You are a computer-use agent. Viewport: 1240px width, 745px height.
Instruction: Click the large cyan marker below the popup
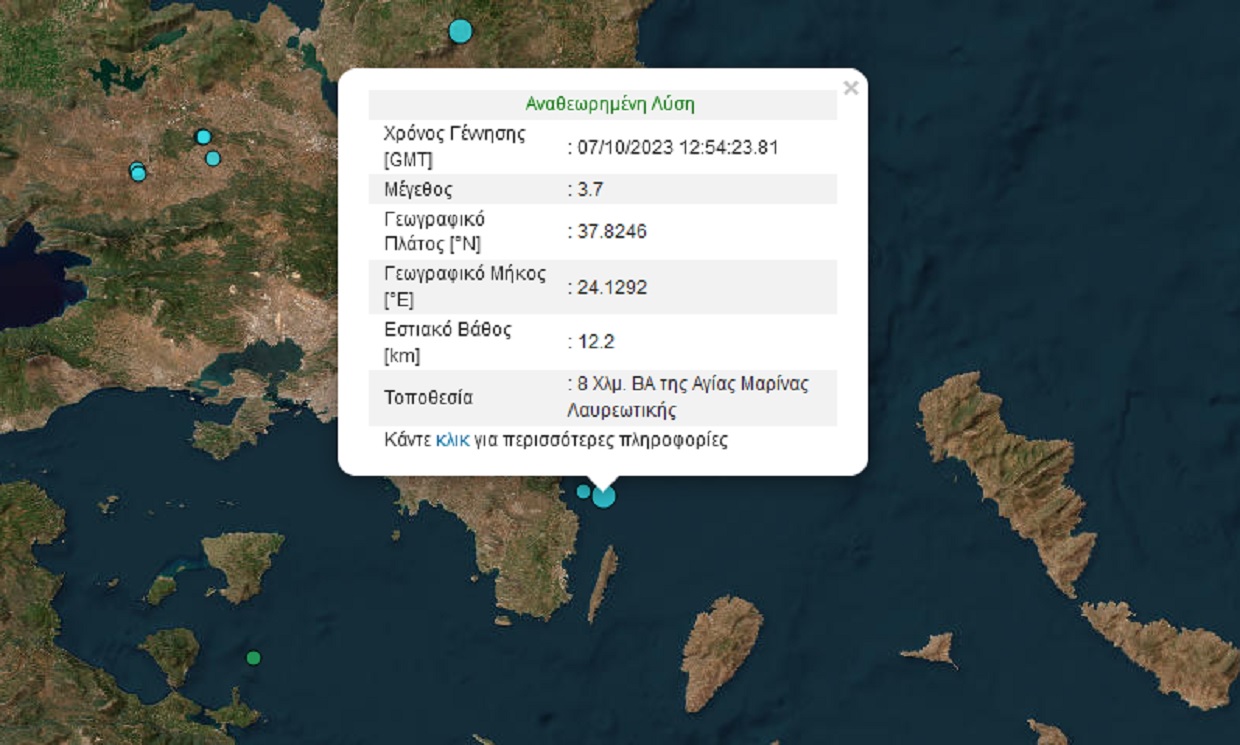coord(603,496)
